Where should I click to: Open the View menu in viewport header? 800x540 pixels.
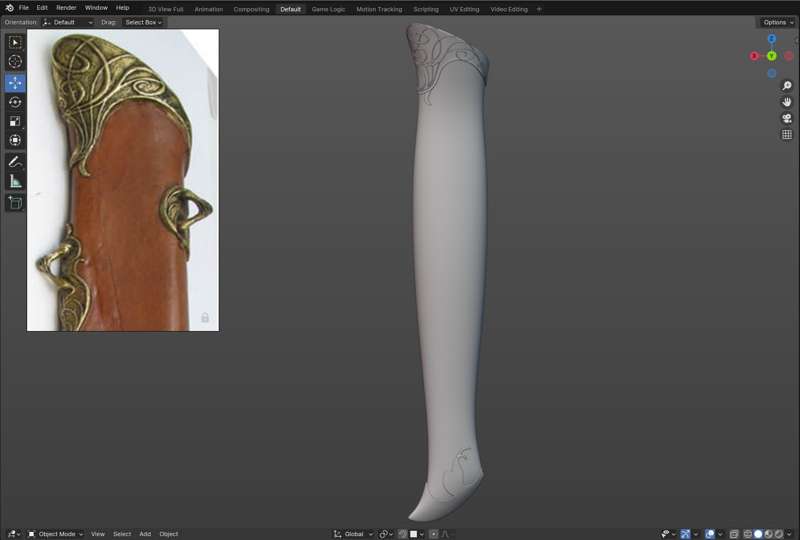[x=97, y=534]
